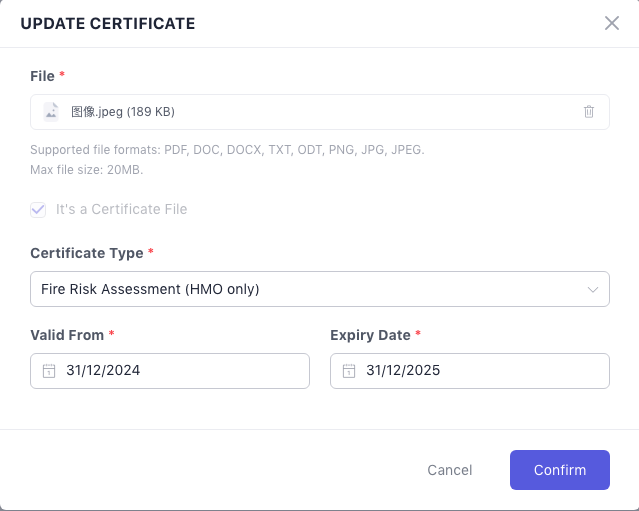Click the Expiry Date calendar icon
The image size is (639, 511).
(349, 371)
